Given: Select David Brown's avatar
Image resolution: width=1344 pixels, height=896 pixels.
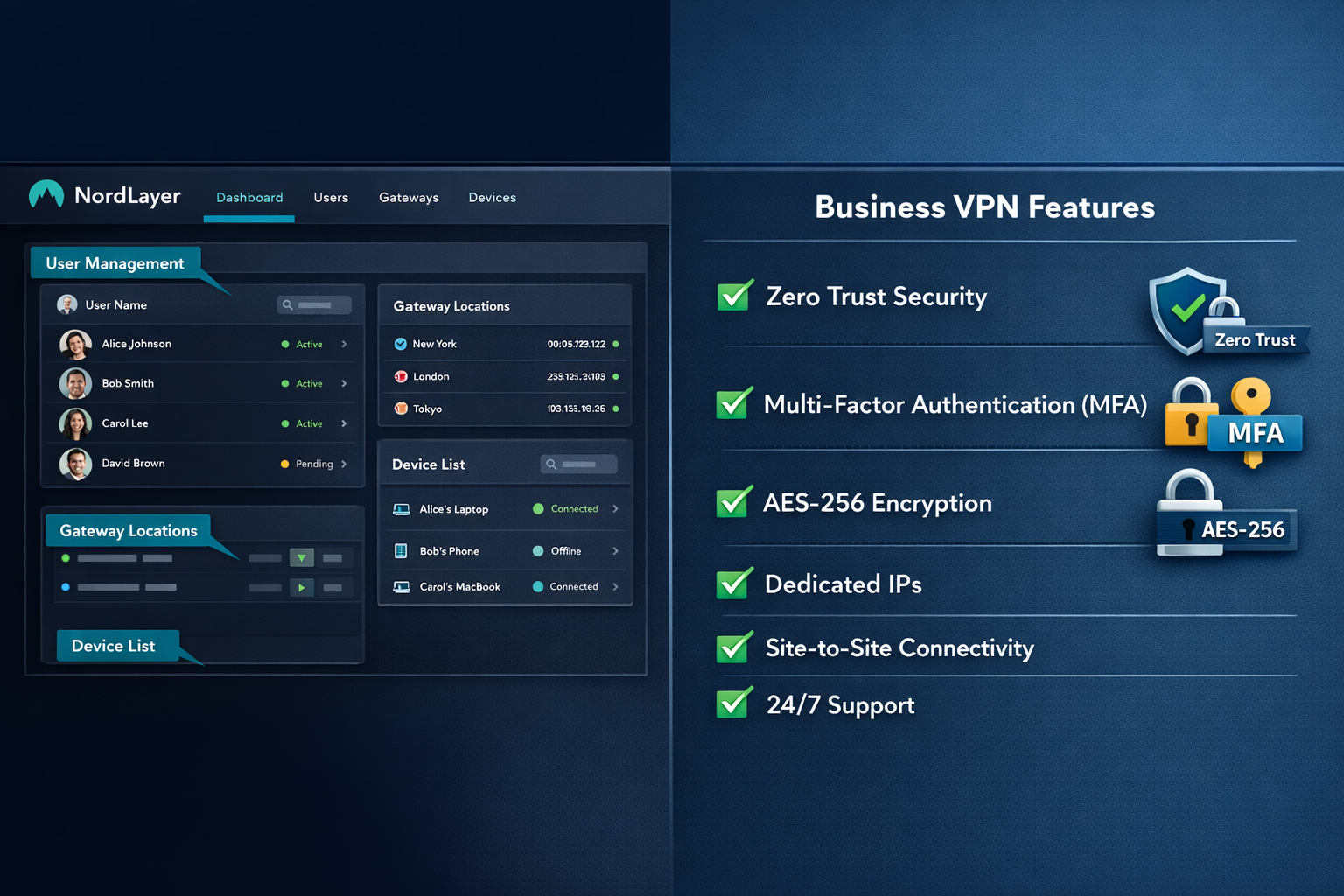Looking at the screenshot, I should [x=75, y=464].
